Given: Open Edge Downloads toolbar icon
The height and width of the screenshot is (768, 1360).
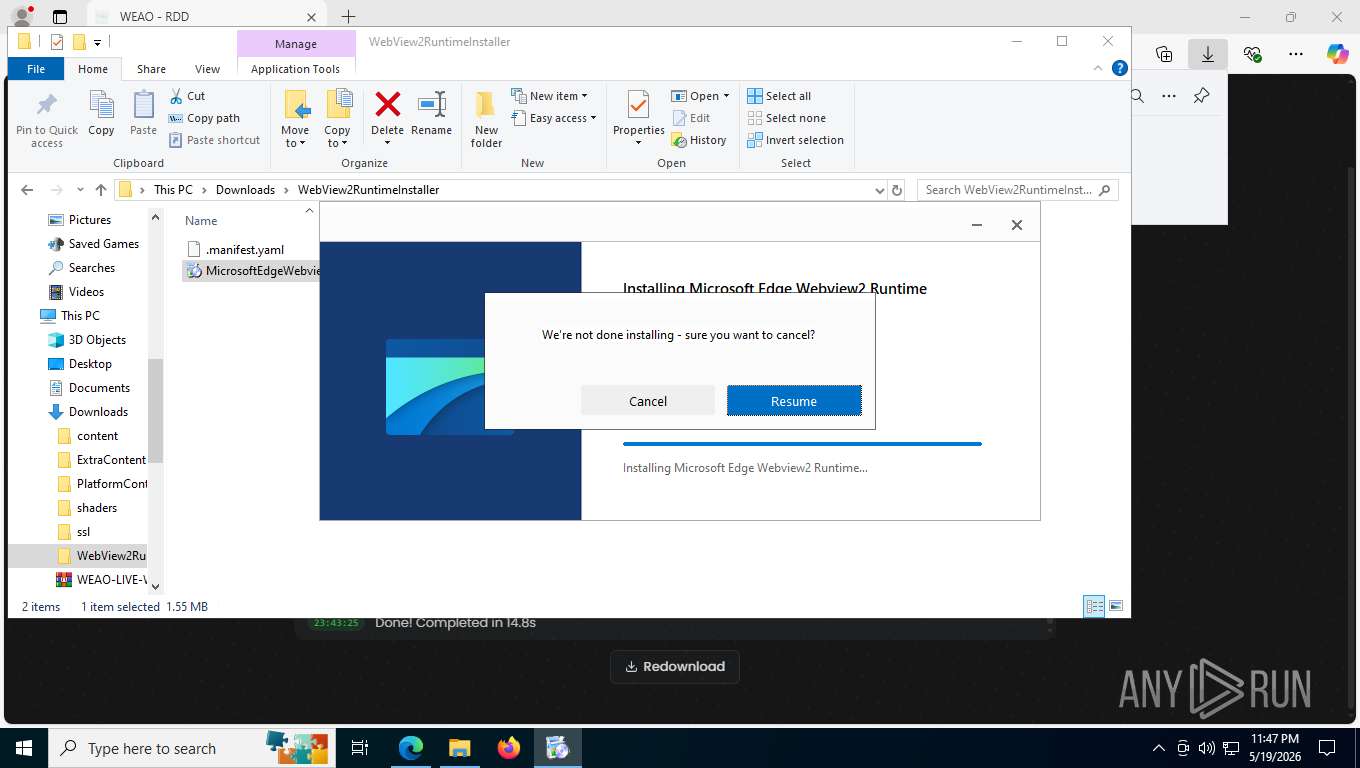Looking at the screenshot, I should coord(1208,54).
